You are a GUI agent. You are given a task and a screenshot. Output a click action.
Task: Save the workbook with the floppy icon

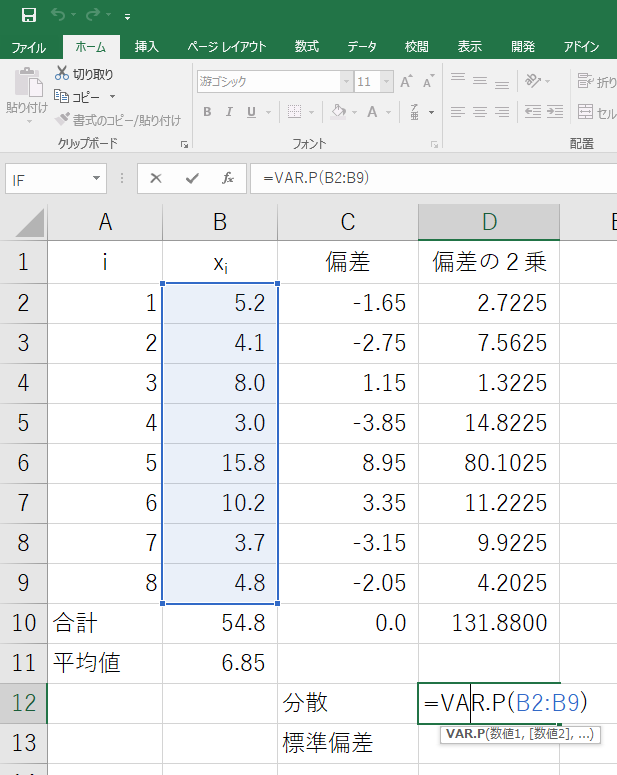click(x=29, y=15)
